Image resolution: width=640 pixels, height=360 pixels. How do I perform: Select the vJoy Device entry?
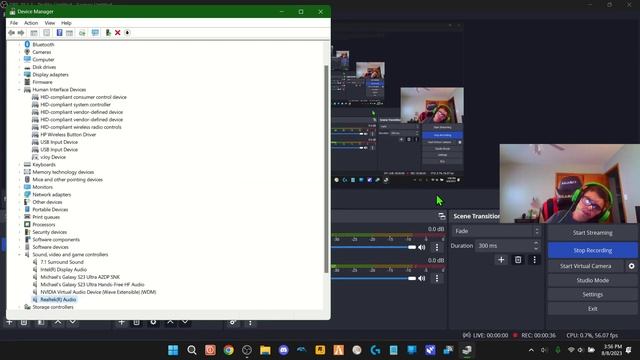53,157
